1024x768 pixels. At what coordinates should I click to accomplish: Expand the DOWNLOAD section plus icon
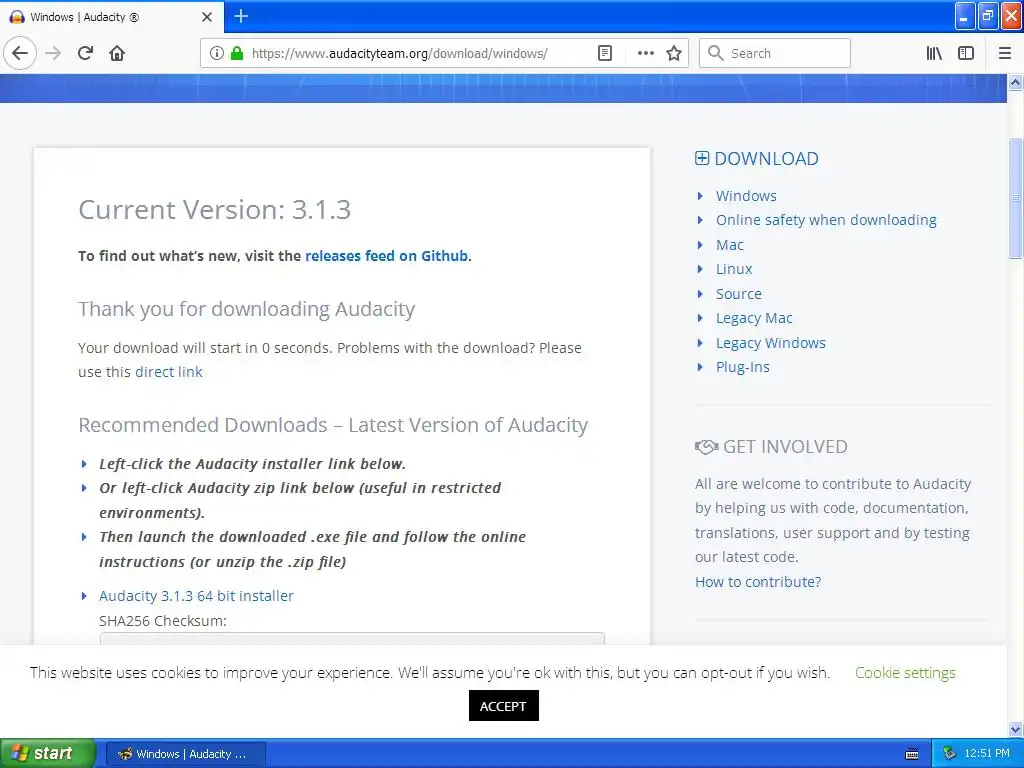point(702,158)
